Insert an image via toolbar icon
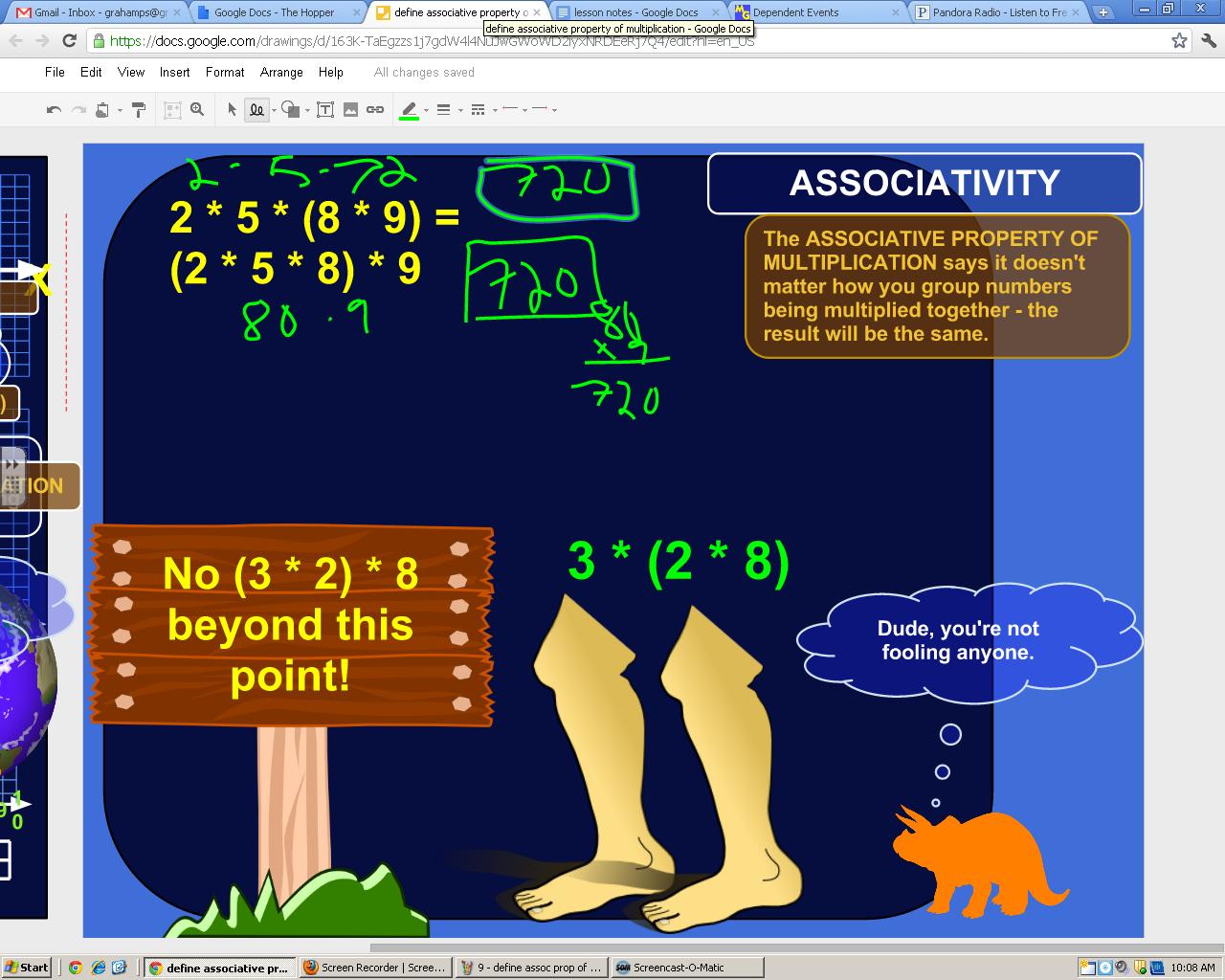 (x=350, y=110)
